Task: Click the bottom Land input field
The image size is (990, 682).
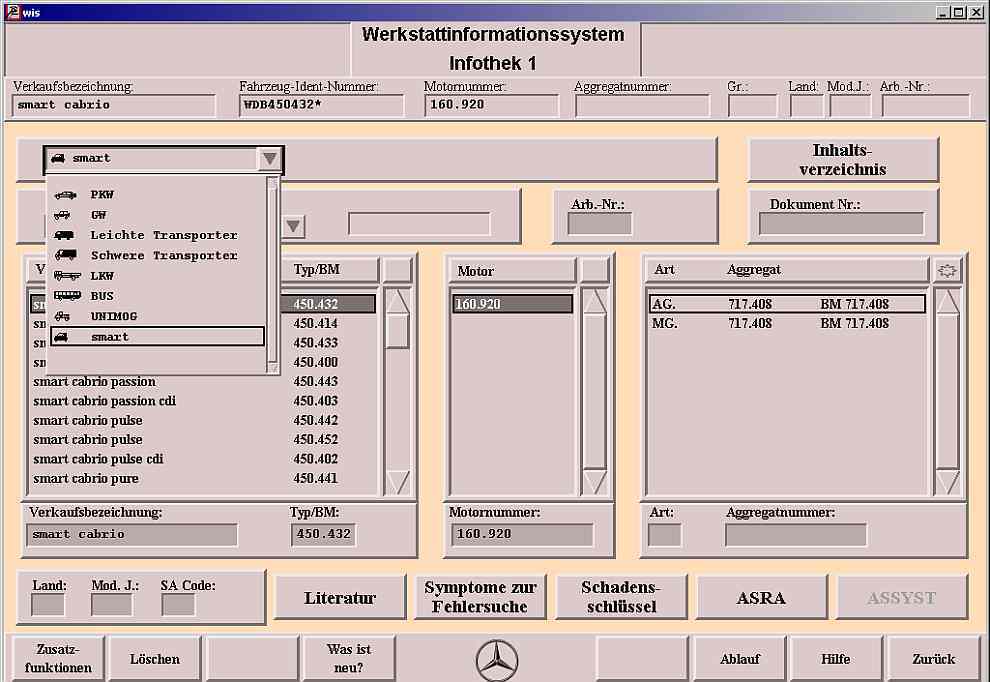Action: (x=47, y=605)
